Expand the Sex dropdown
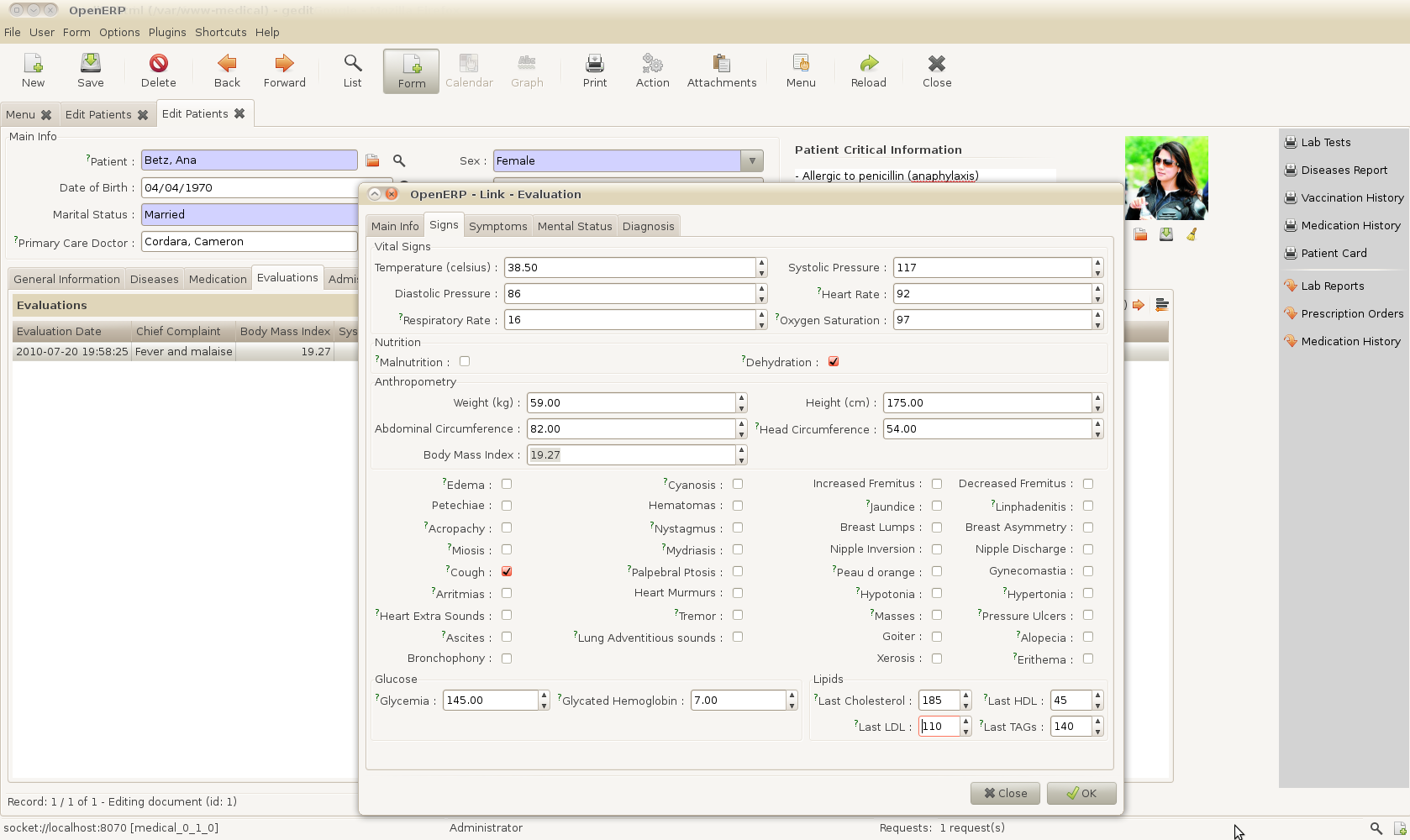Image resolution: width=1410 pixels, height=840 pixels. [x=752, y=160]
